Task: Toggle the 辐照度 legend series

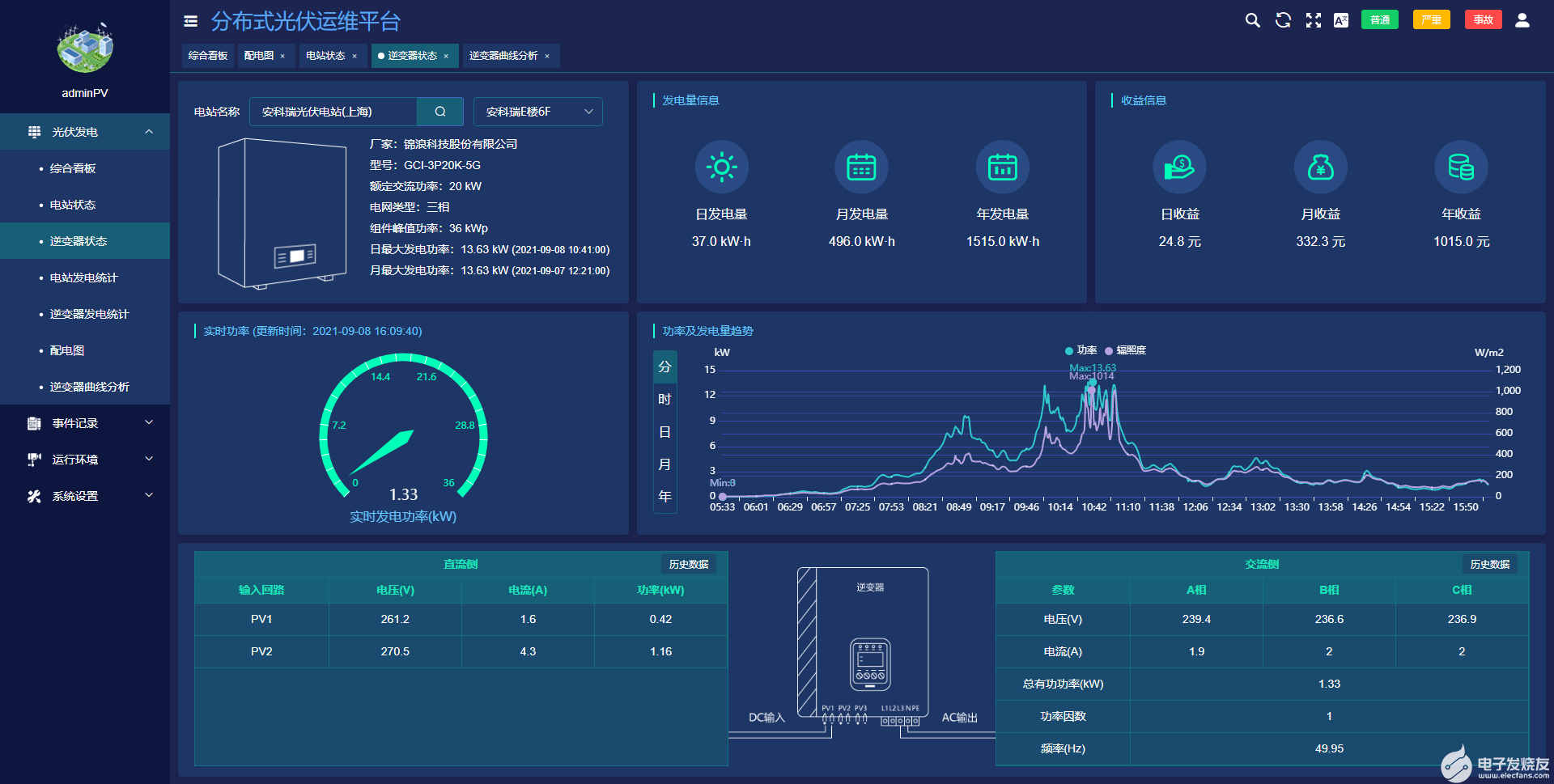Action: click(1125, 350)
